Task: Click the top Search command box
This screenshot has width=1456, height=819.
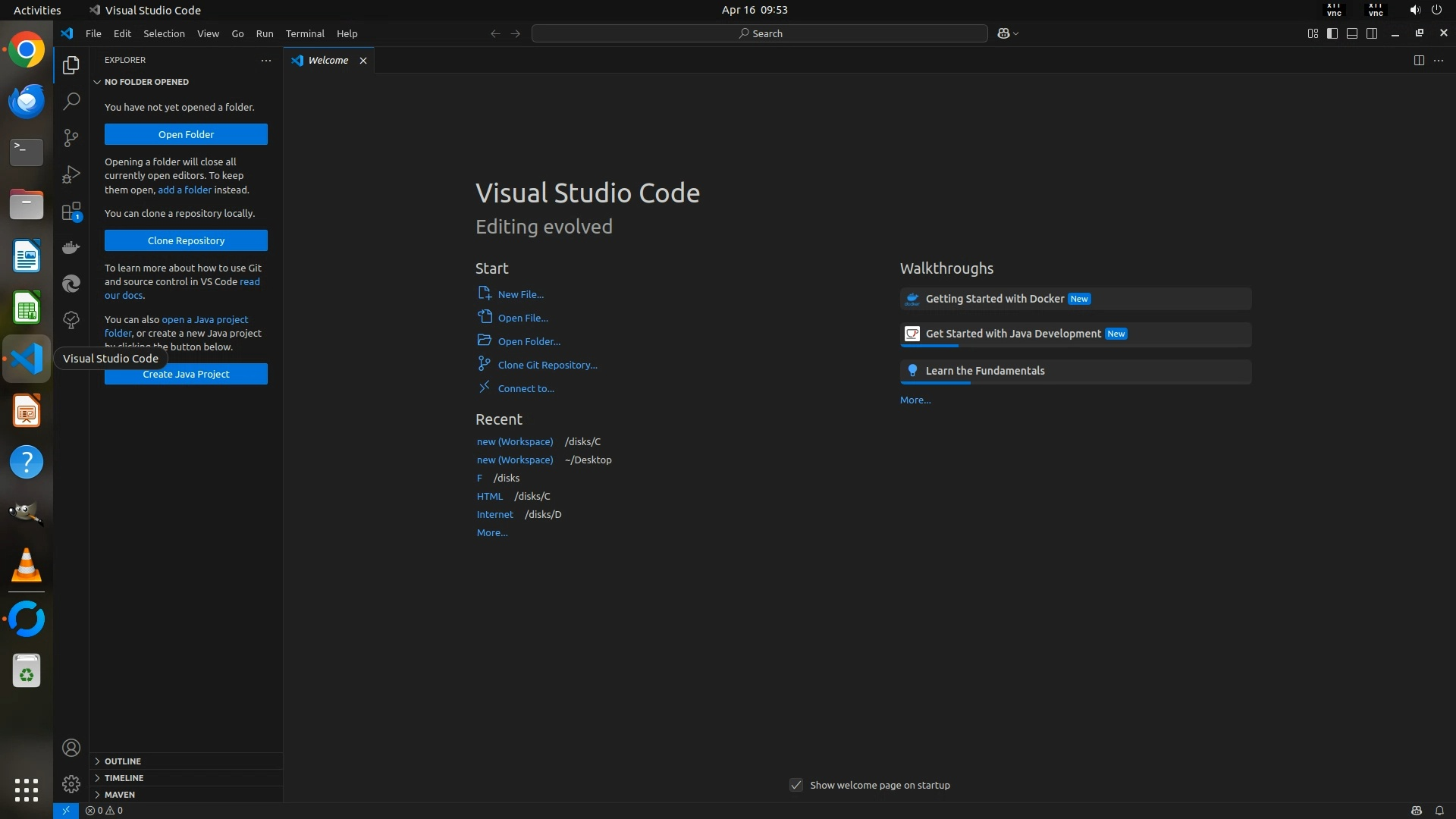Action: [x=759, y=33]
